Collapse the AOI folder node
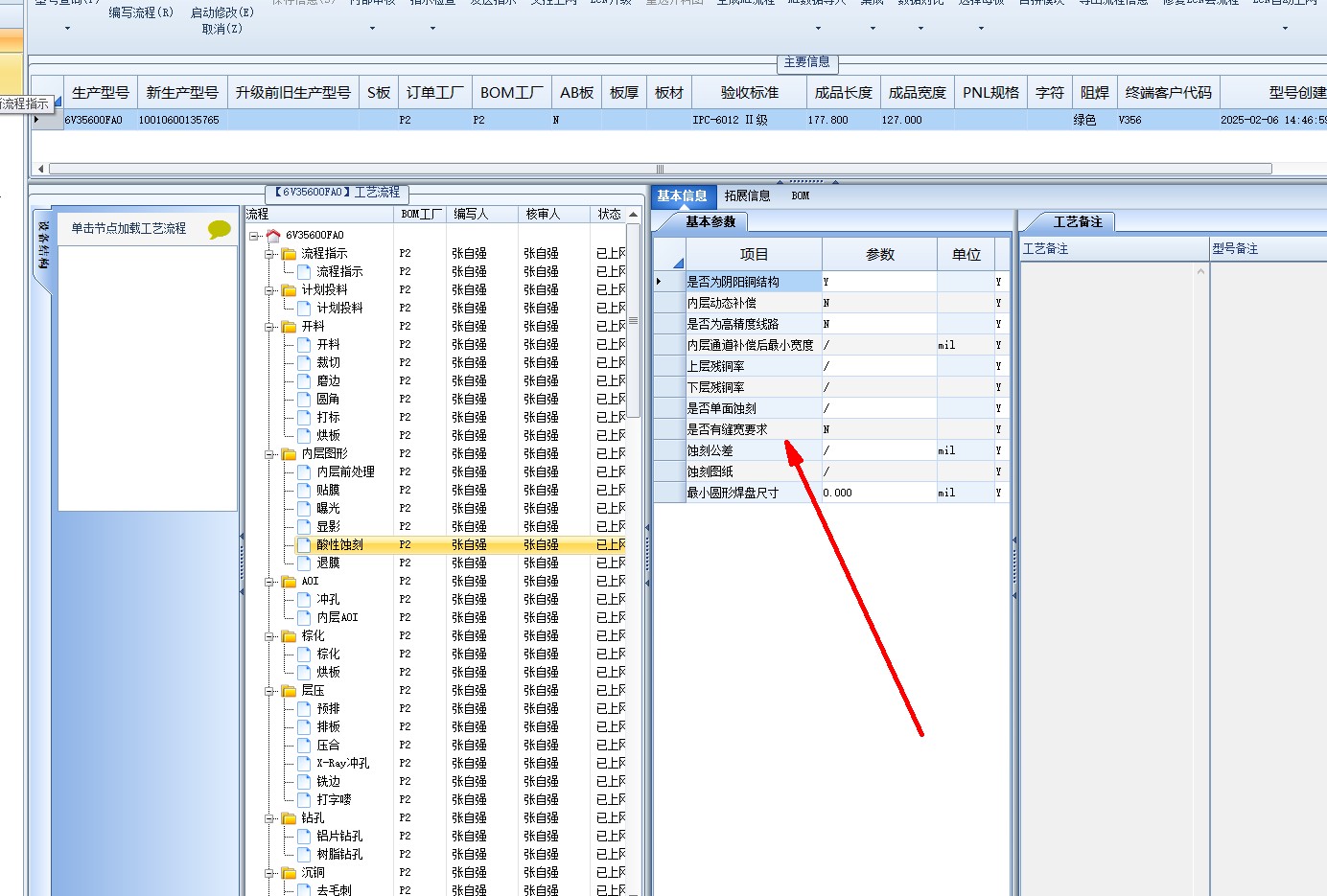1327x896 pixels. 269,582
